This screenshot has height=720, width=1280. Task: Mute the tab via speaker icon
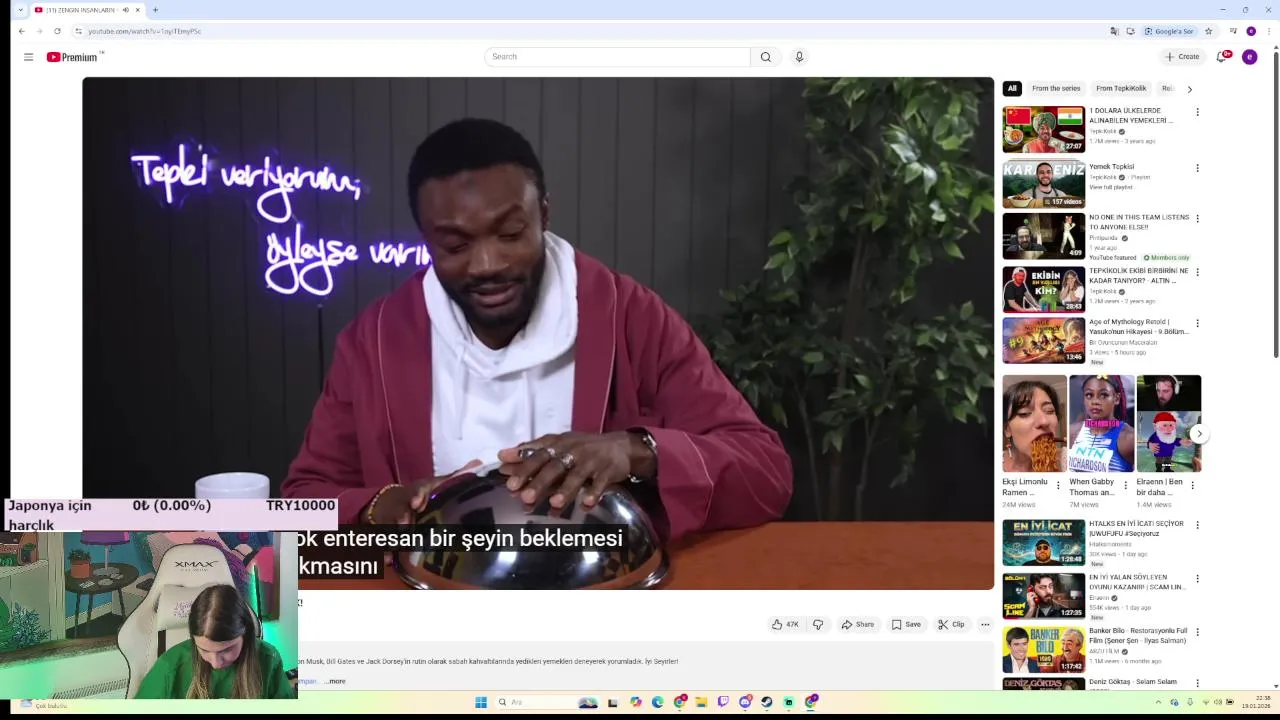125,10
